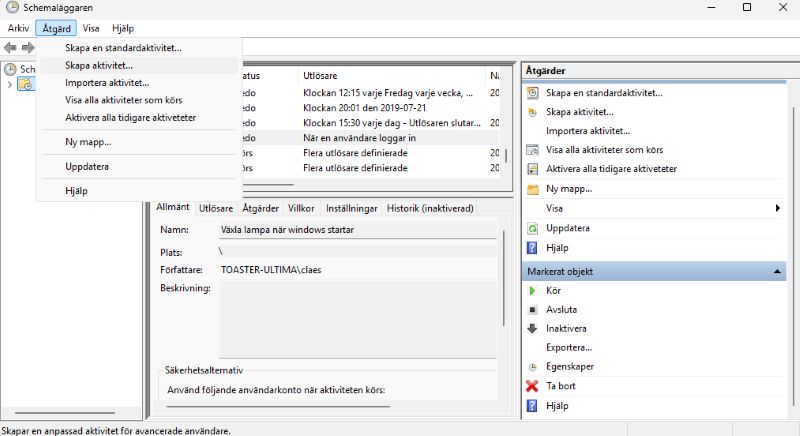Viewport: 800px width, 436px height.
Task: Select task row 'När en användare loggar in'
Action: [x=371, y=138]
